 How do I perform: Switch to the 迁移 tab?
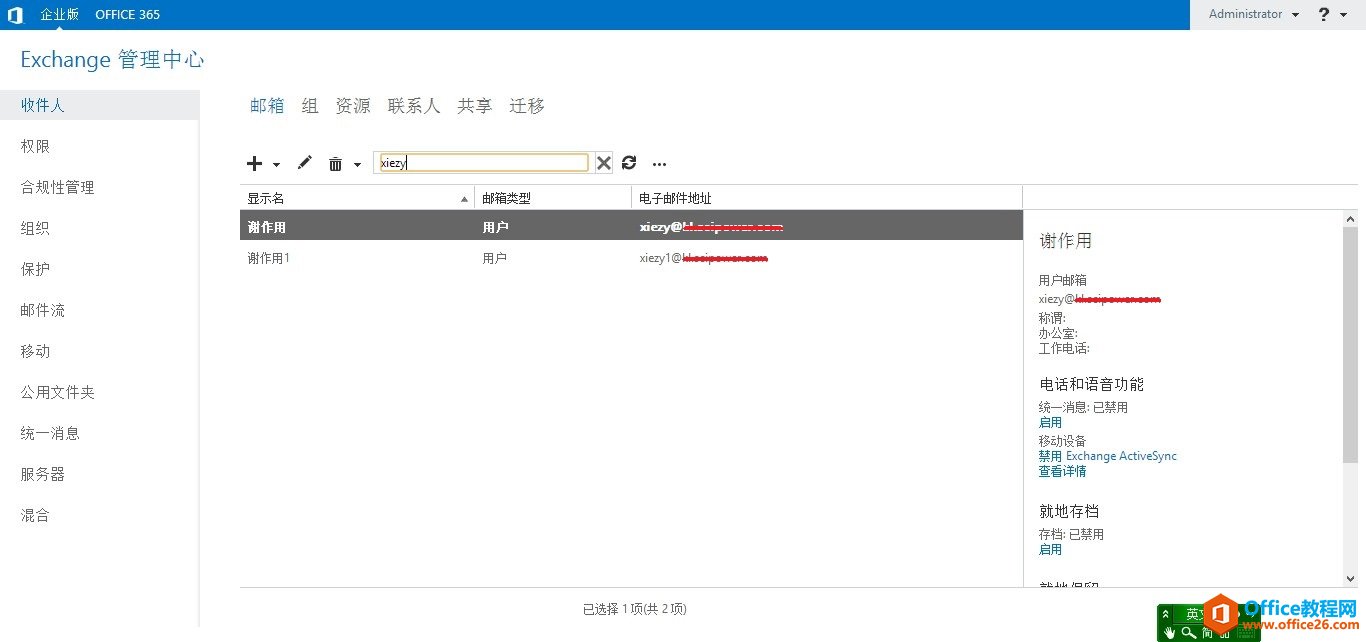coord(526,105)
